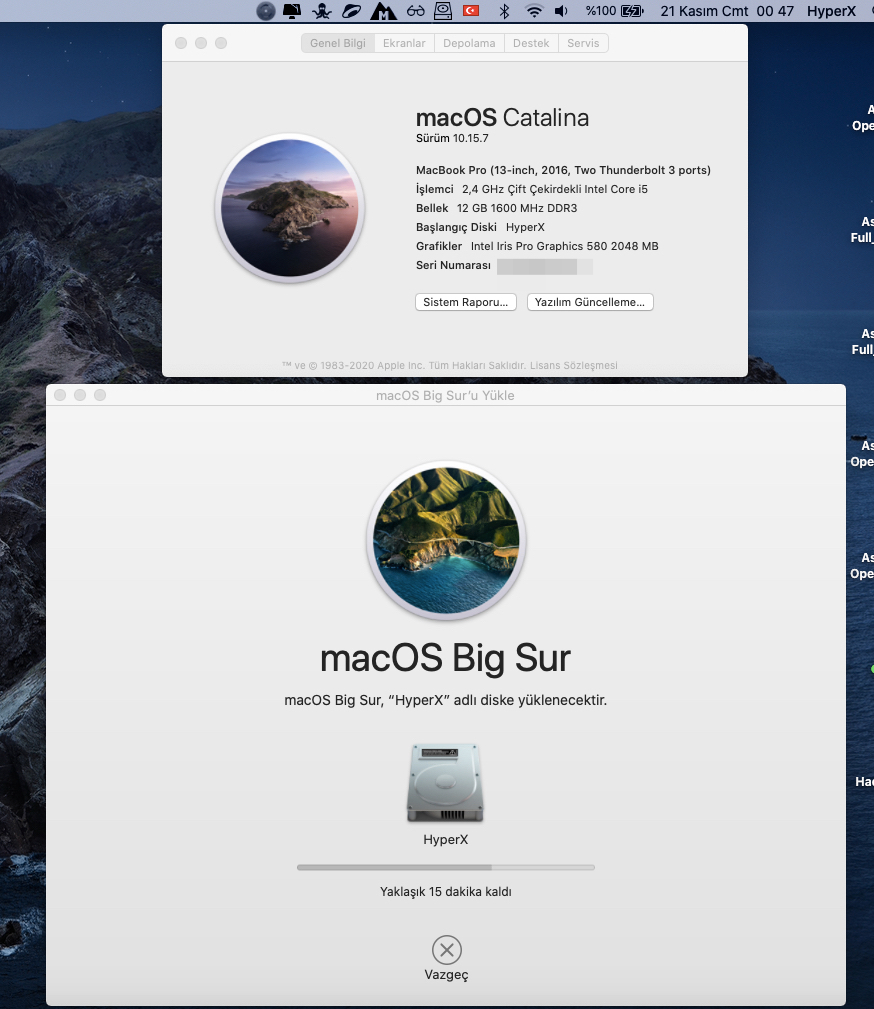
Task: Cancel installation with the Vazgeç X button
Action: 446,949
